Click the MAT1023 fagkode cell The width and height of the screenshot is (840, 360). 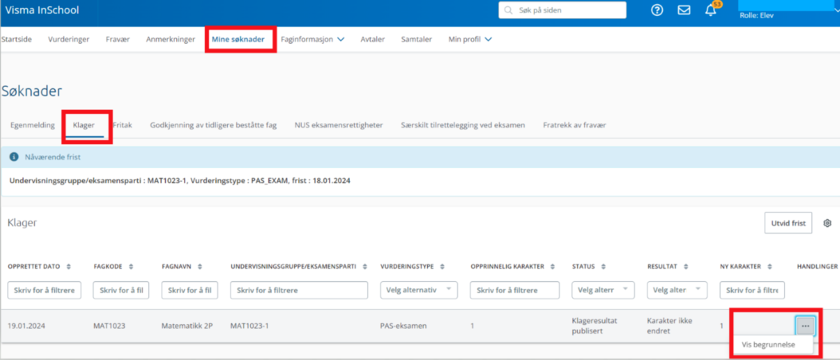pyautogui.click(x=109, y=325)
